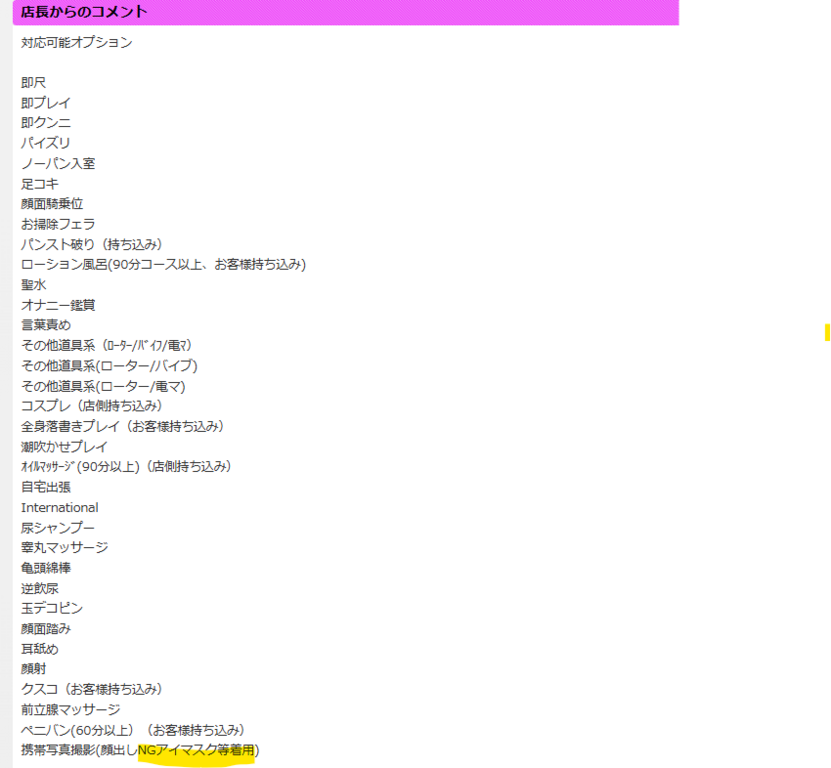Select the 携帯写真撮影 text
Image resolution: width=831 pixels, height=768 pixels.
coord(59,750)
